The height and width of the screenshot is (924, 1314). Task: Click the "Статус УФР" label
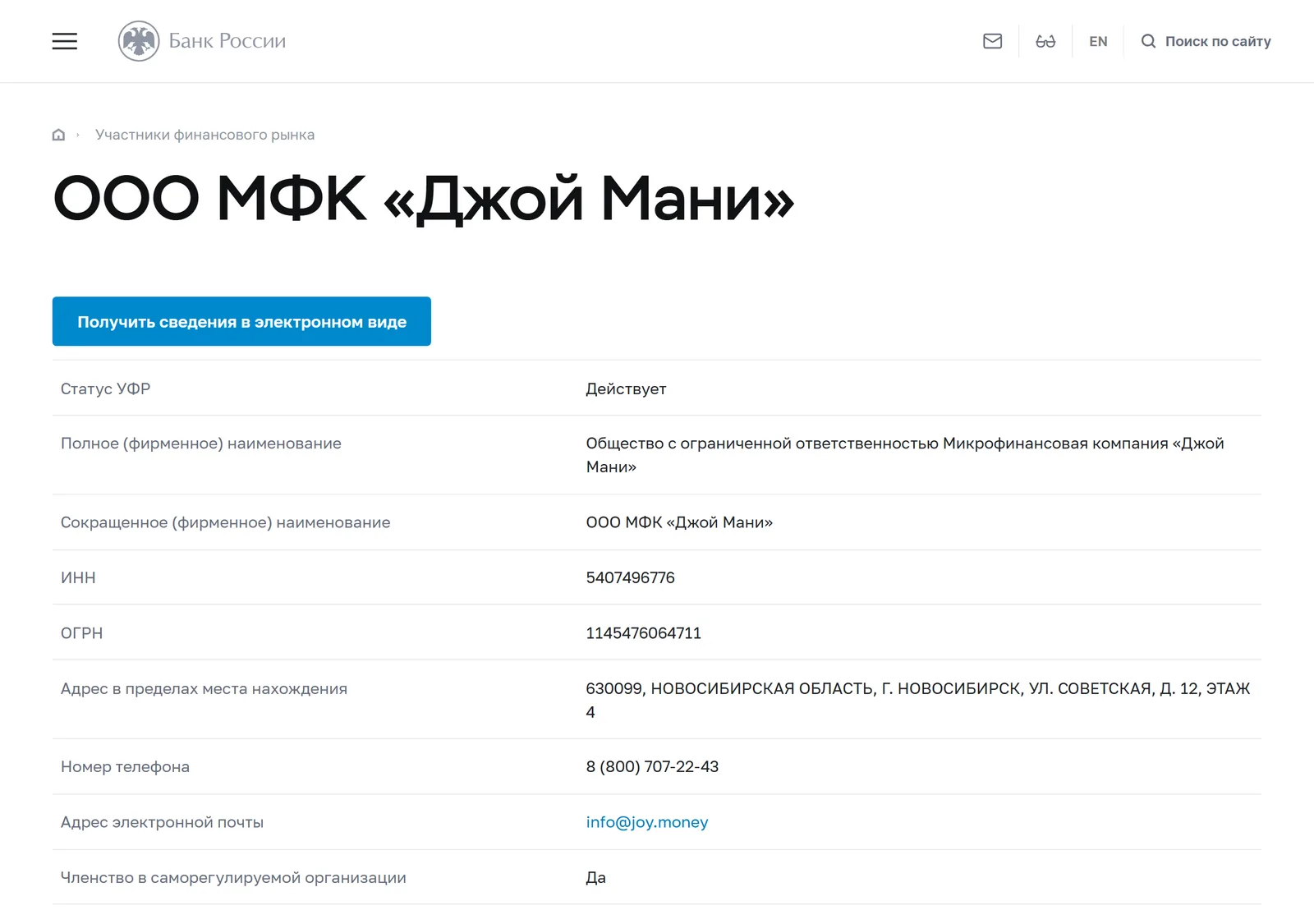105,388
